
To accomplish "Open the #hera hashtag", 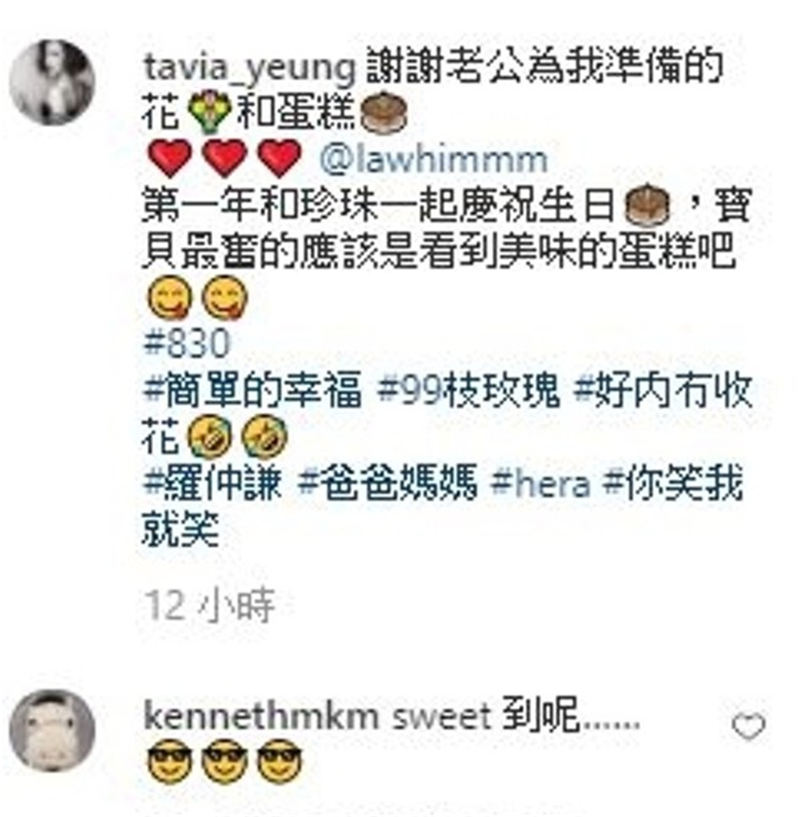I will (540, 483).
